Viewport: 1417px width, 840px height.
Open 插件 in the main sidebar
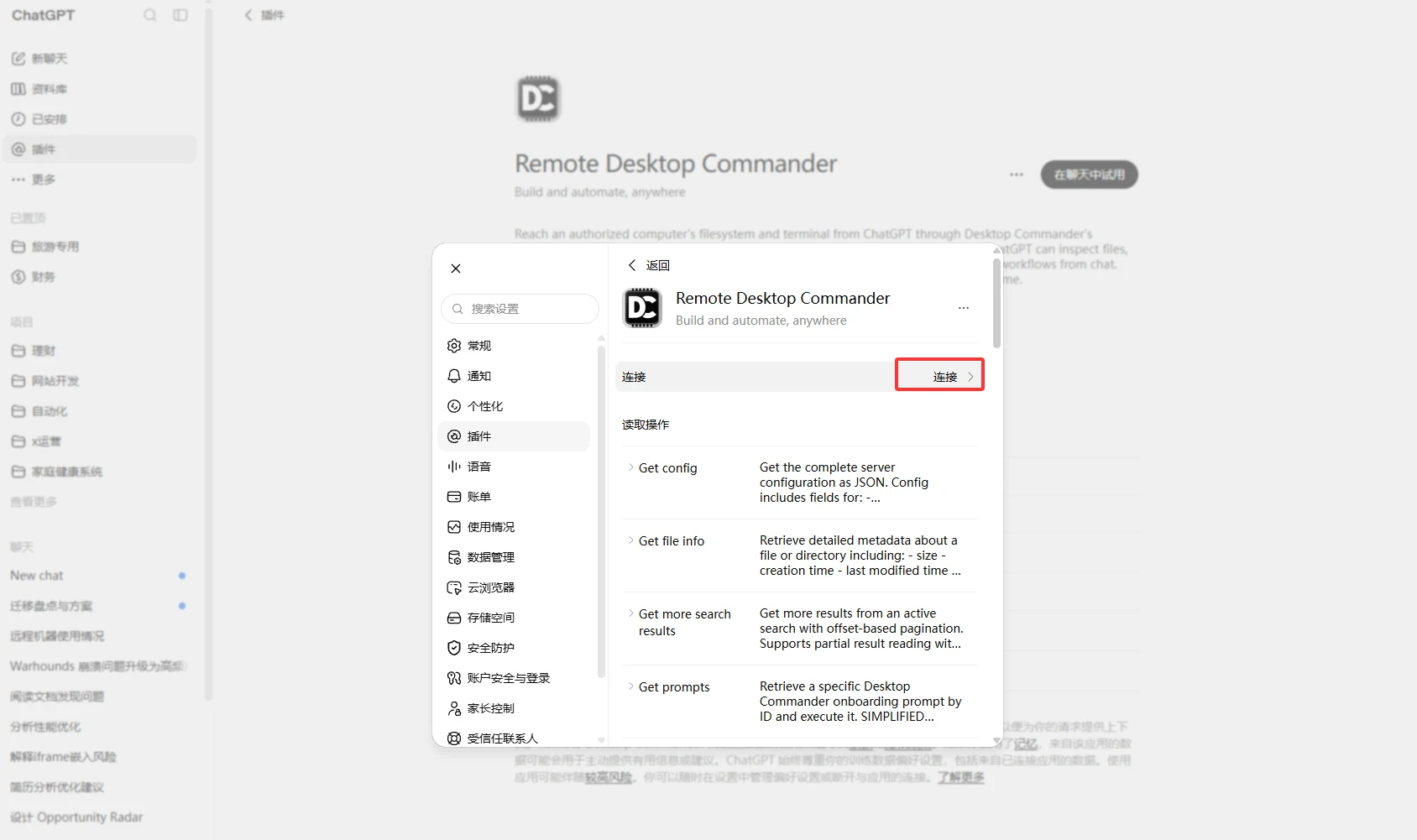click(99, 149)
